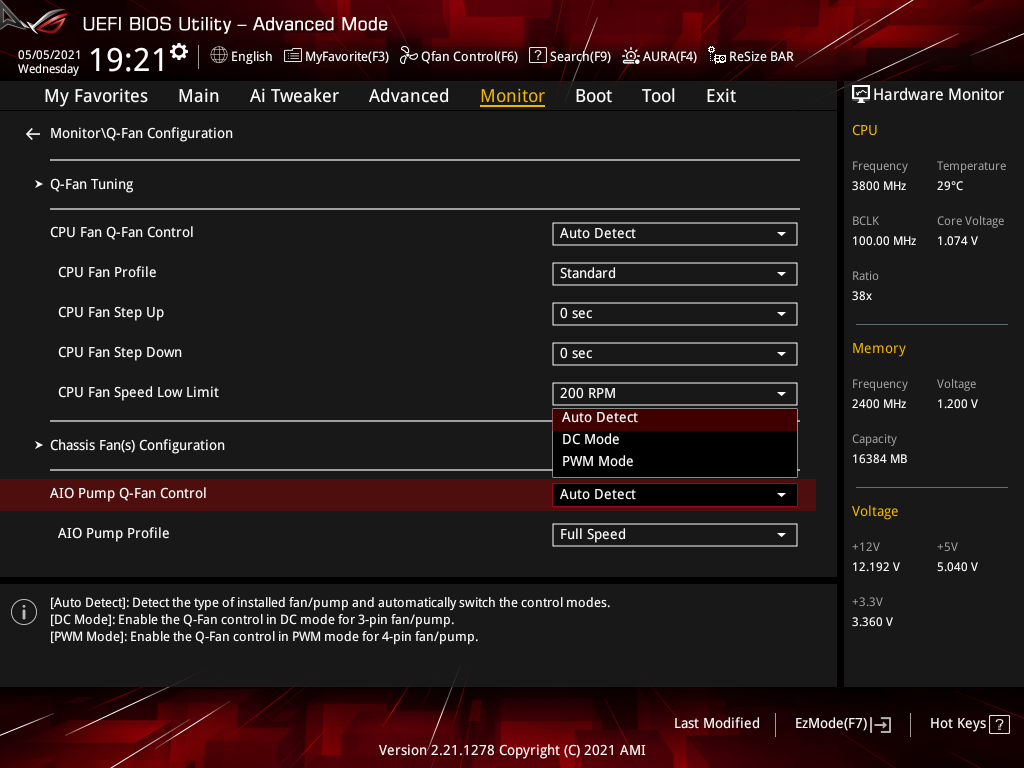Viewport: 1024px width, 768px height.
Task: Switch to Advanced tab
Action: 409,96
